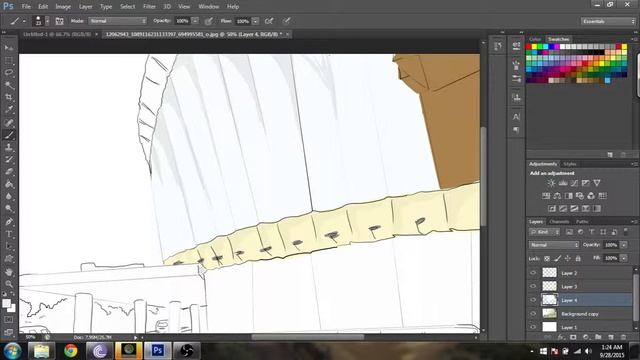Select the Horizontal Type tool
640x360 pixels.
9,234
